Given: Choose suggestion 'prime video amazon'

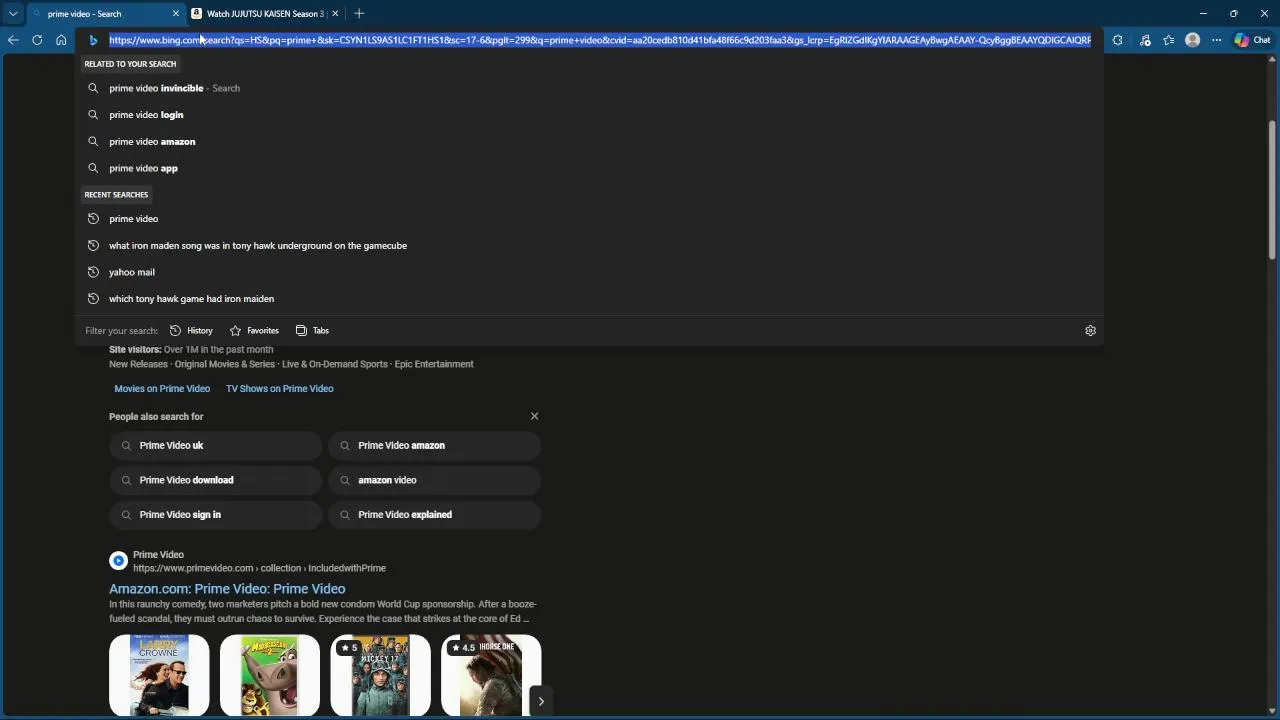Looking at the screenshot, I should coord(590,141).
